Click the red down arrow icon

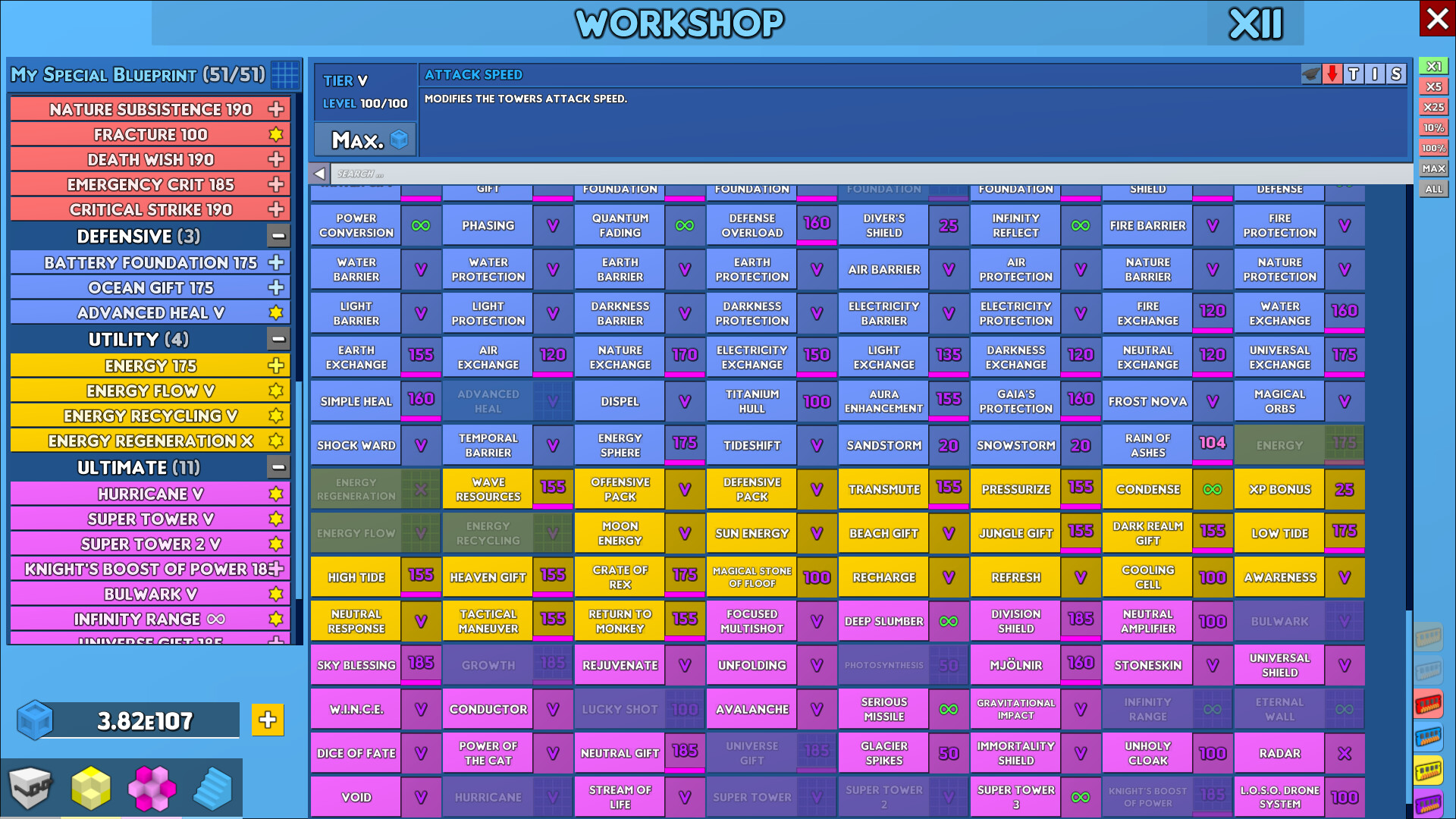click(1332, 74)
